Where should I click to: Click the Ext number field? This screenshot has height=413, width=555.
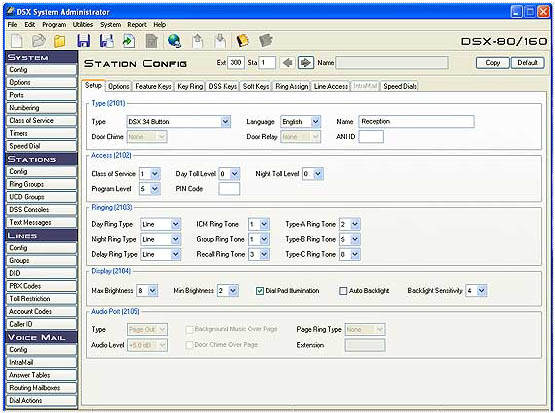pos(236,63)
